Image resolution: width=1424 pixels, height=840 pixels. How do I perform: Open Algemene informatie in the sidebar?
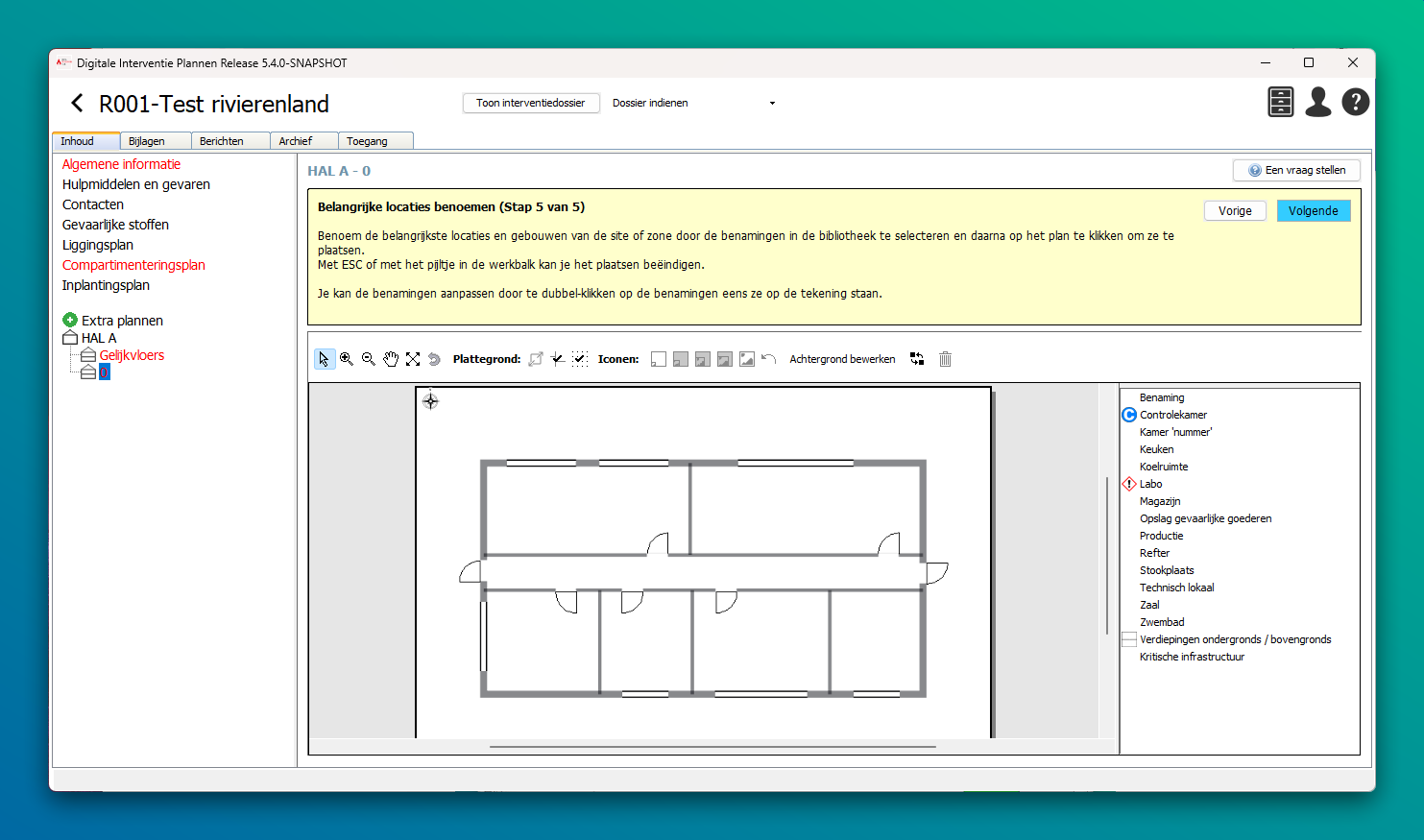(121, 164)
